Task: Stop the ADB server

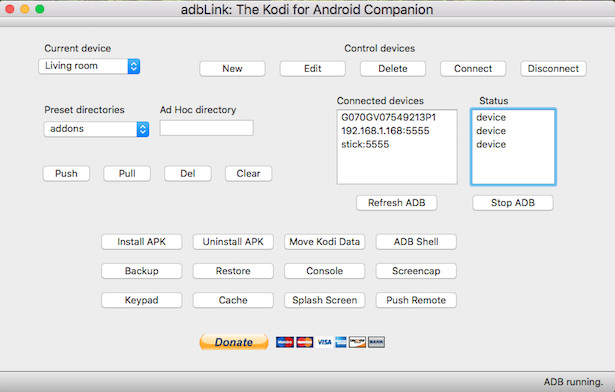Action: pyautogui.click(x=513, y=203)
